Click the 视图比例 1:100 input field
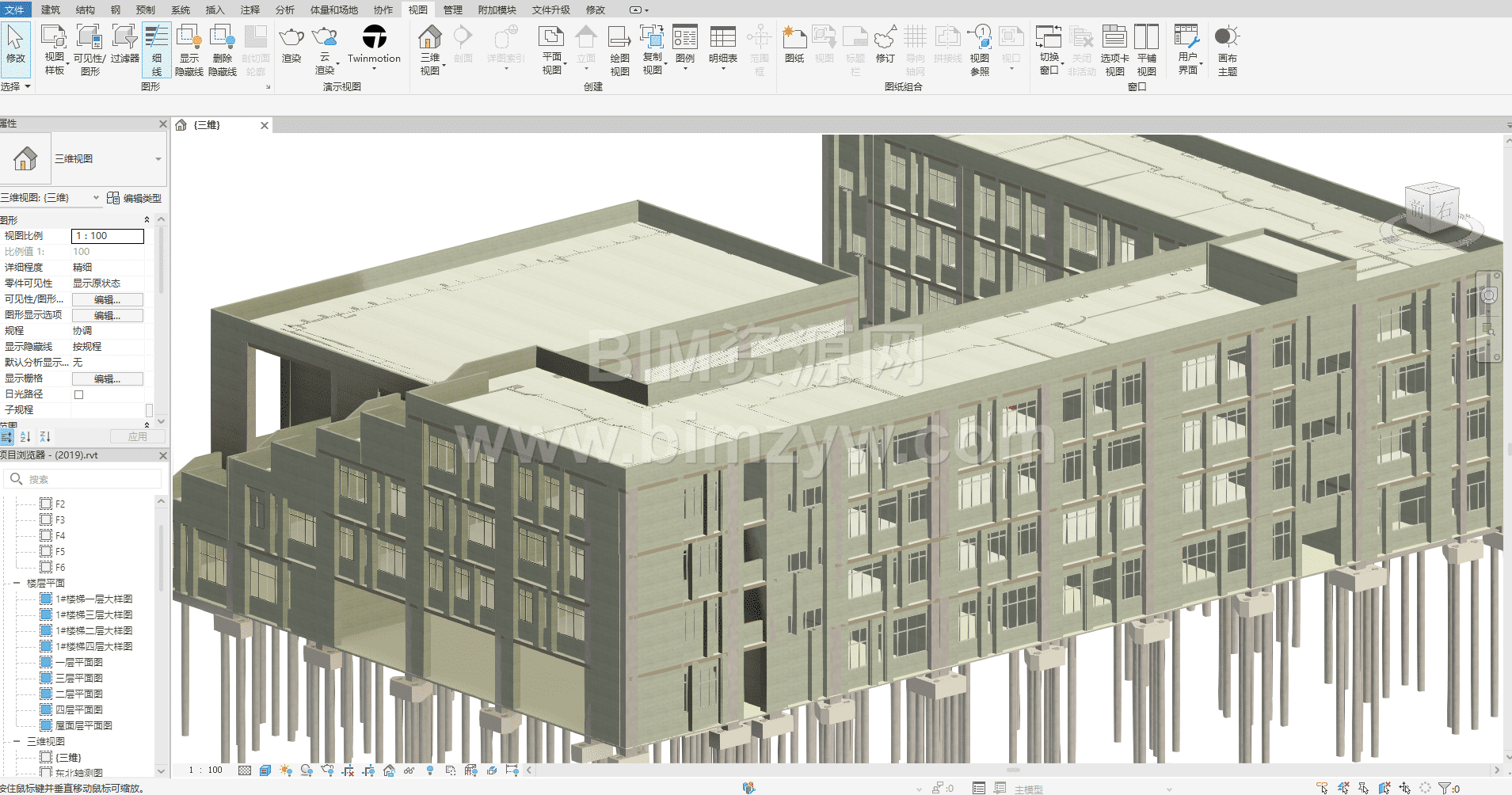 (x=108, y=236)
